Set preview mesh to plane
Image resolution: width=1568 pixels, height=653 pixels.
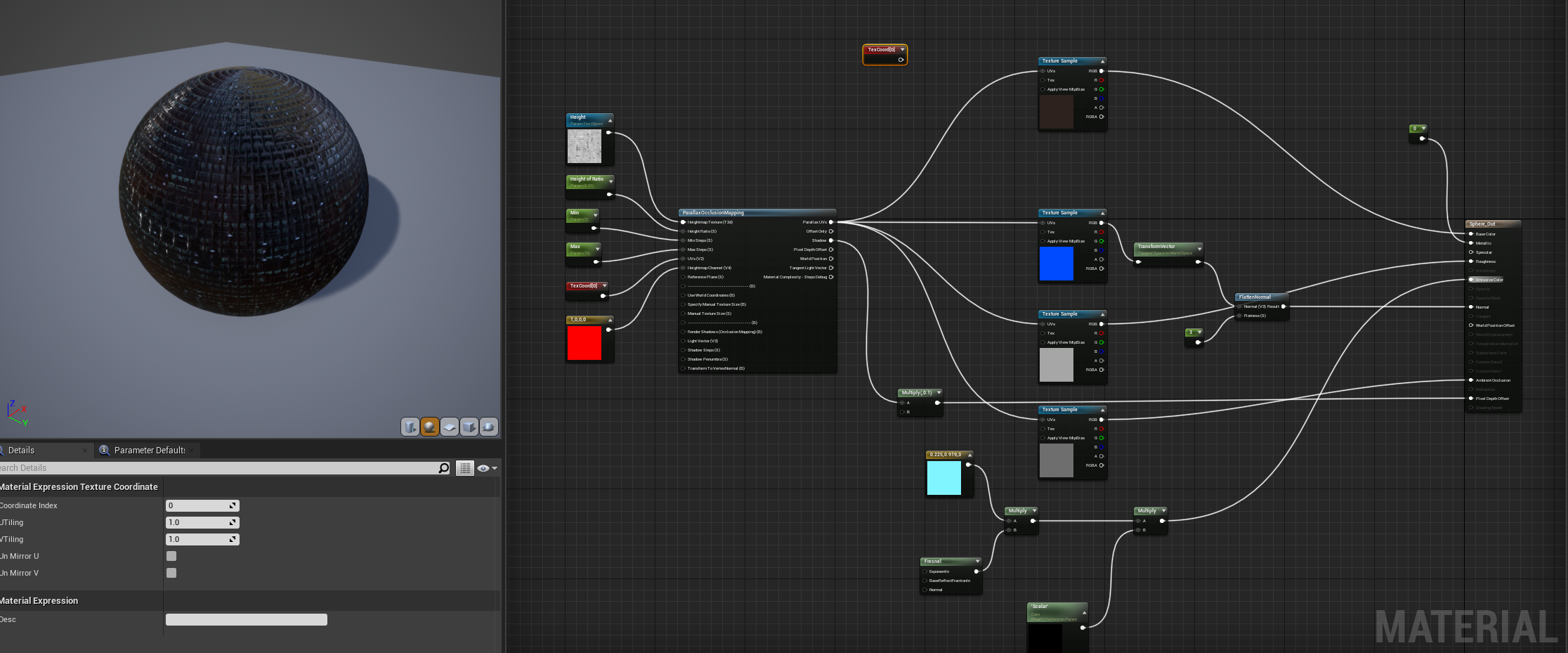450,427
